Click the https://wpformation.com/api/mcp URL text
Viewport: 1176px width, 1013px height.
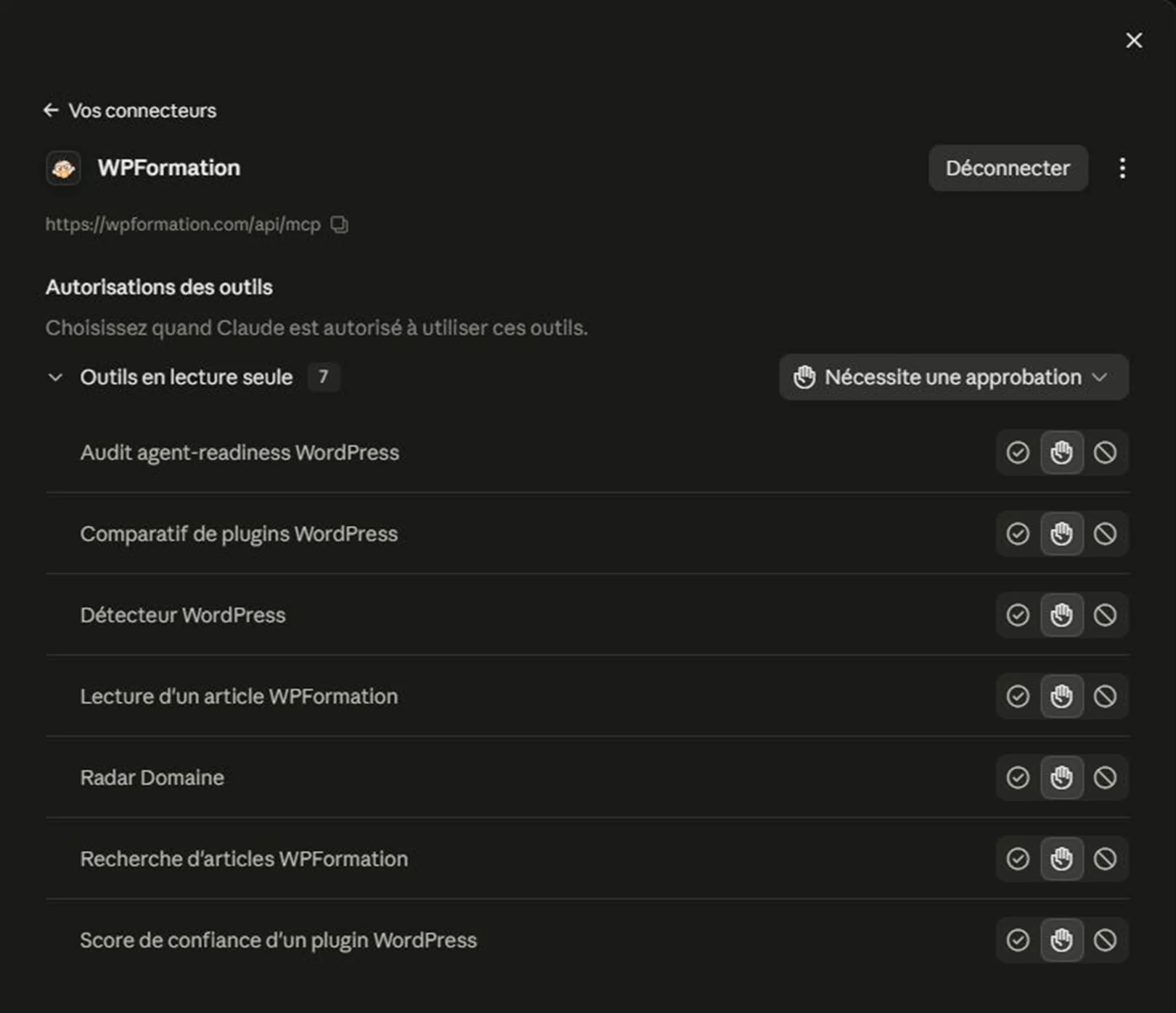tap(183, 224)
